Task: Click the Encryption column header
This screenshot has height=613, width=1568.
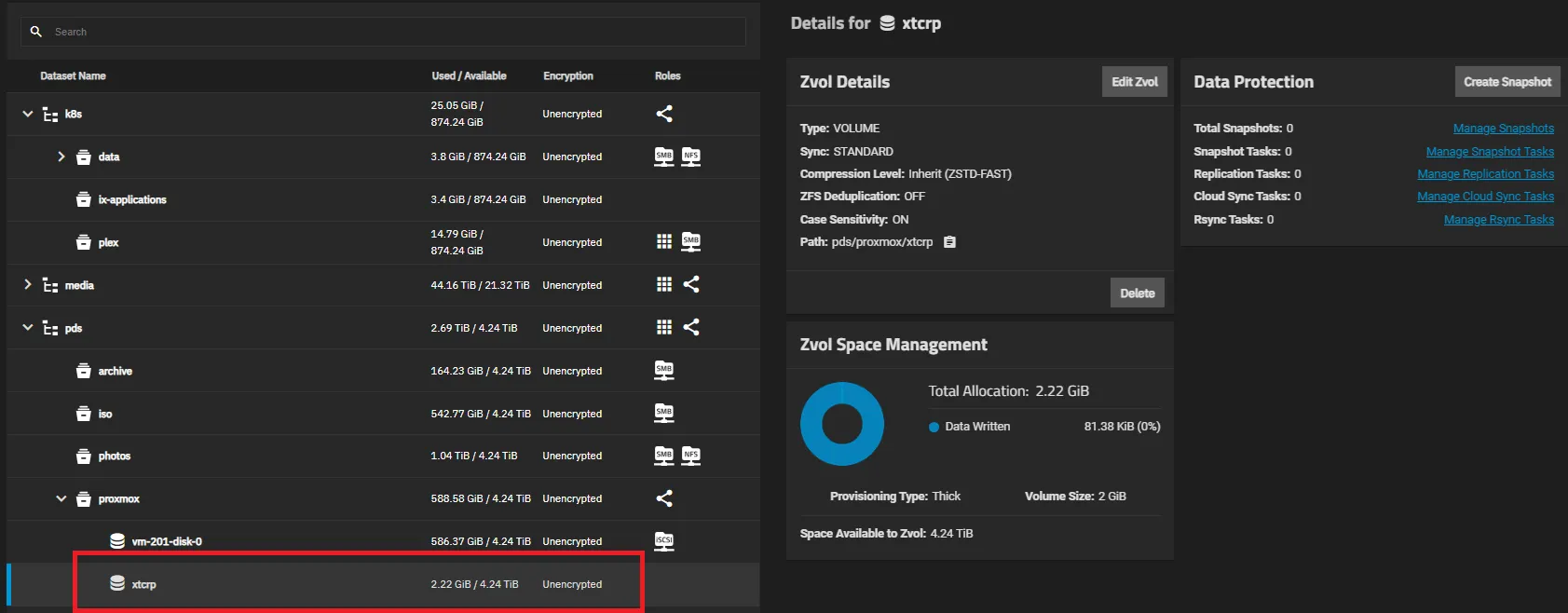Action: (x=568, y=75)
